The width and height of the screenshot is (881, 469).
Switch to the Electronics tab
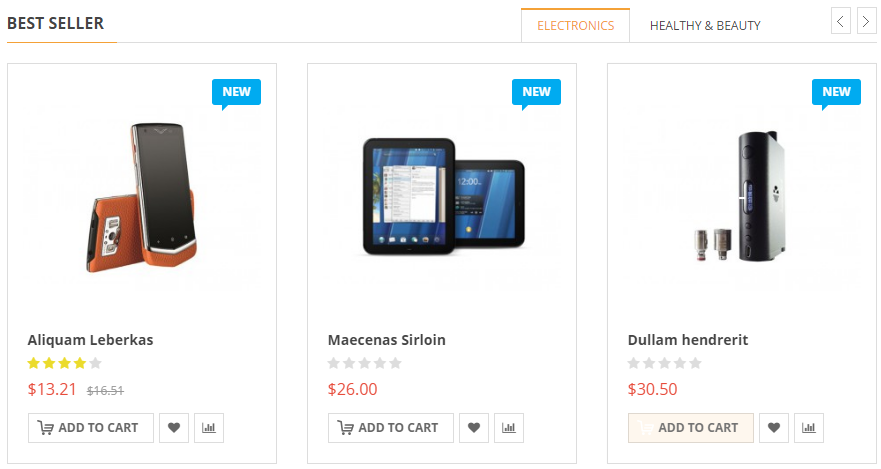[x=575, y=26]
